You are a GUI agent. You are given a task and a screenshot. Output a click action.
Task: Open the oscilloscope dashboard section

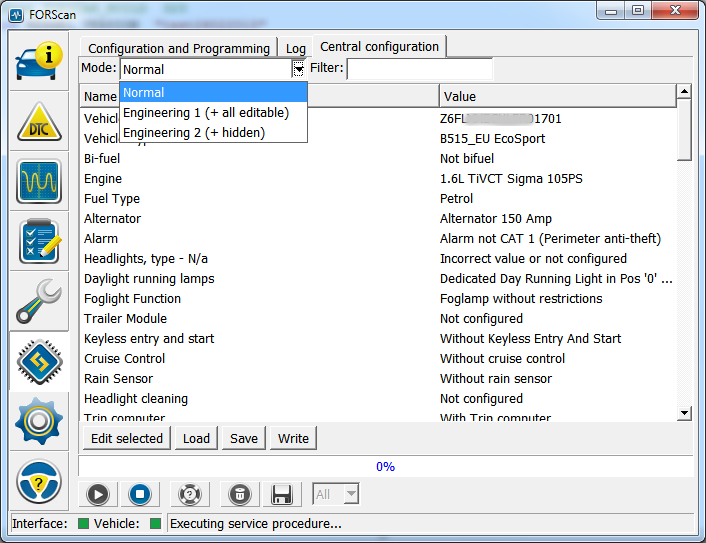39,181
